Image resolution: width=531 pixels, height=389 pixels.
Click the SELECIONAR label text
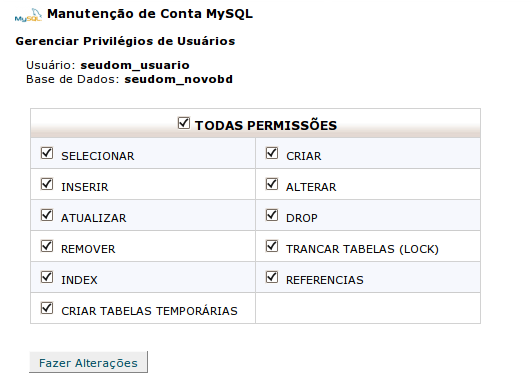(x=98, y=156)
